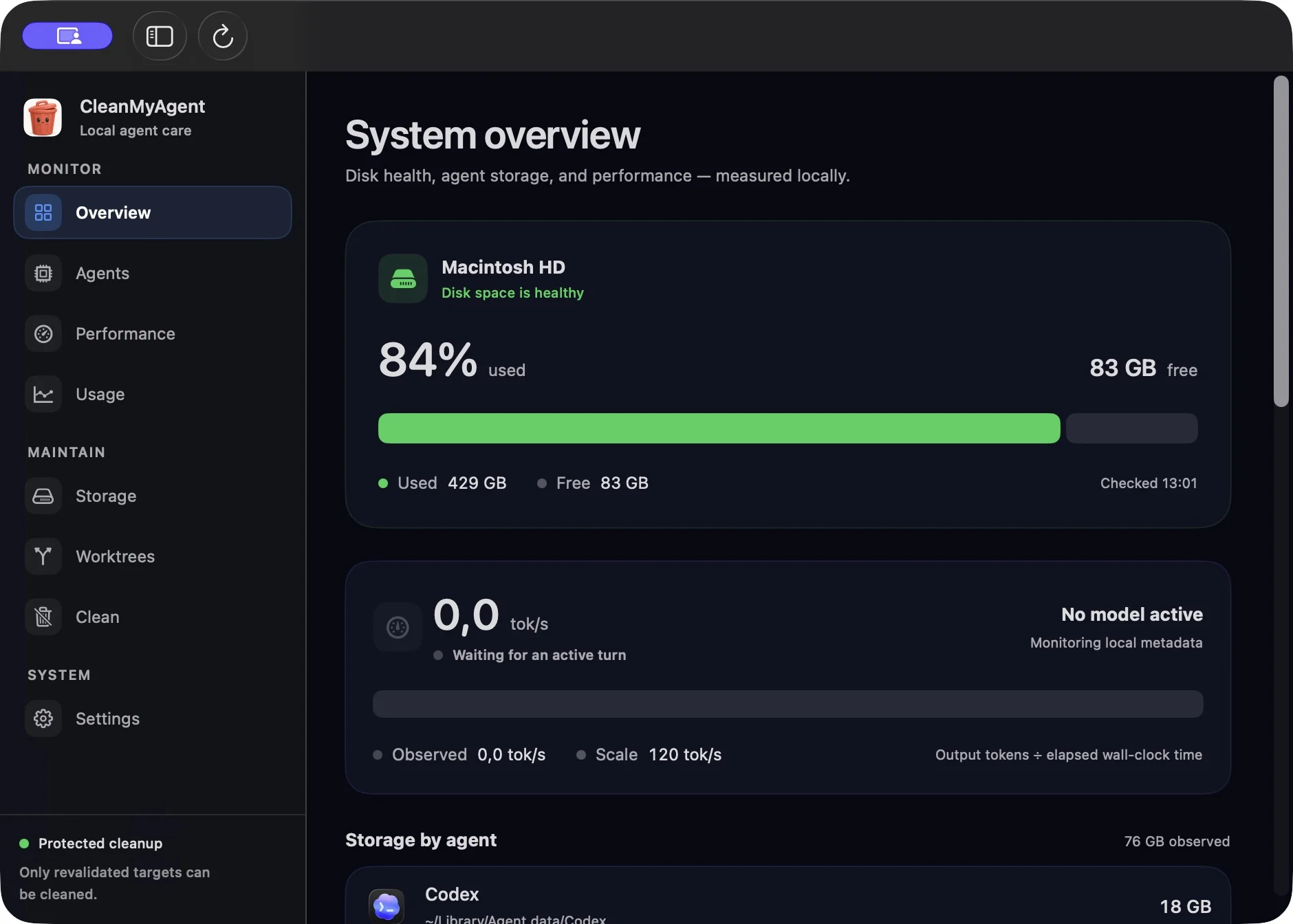The image size is (1293, 924).
Task: Click the CleanMyAgent trash can logo
Action: [x=43, y=118]
